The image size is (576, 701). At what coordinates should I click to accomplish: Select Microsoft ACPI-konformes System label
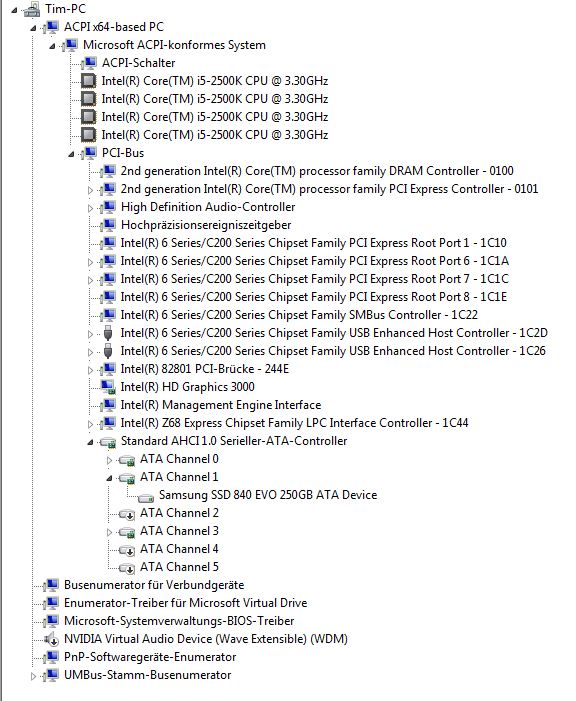174,45
